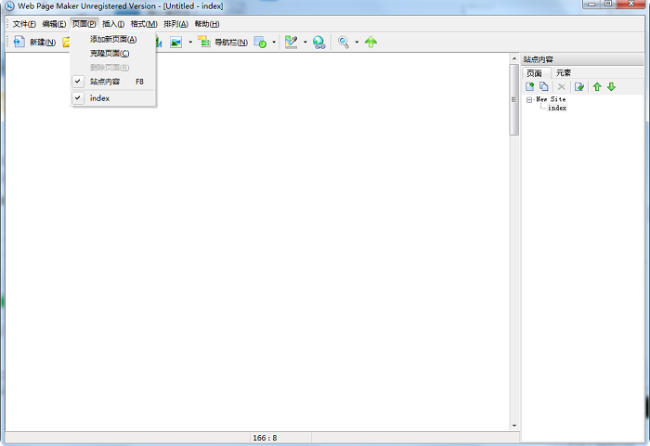This screenshot has width=650, height=446.
Task: Click the insert image icon in toolbar
Action: click(x=176, y=42)
